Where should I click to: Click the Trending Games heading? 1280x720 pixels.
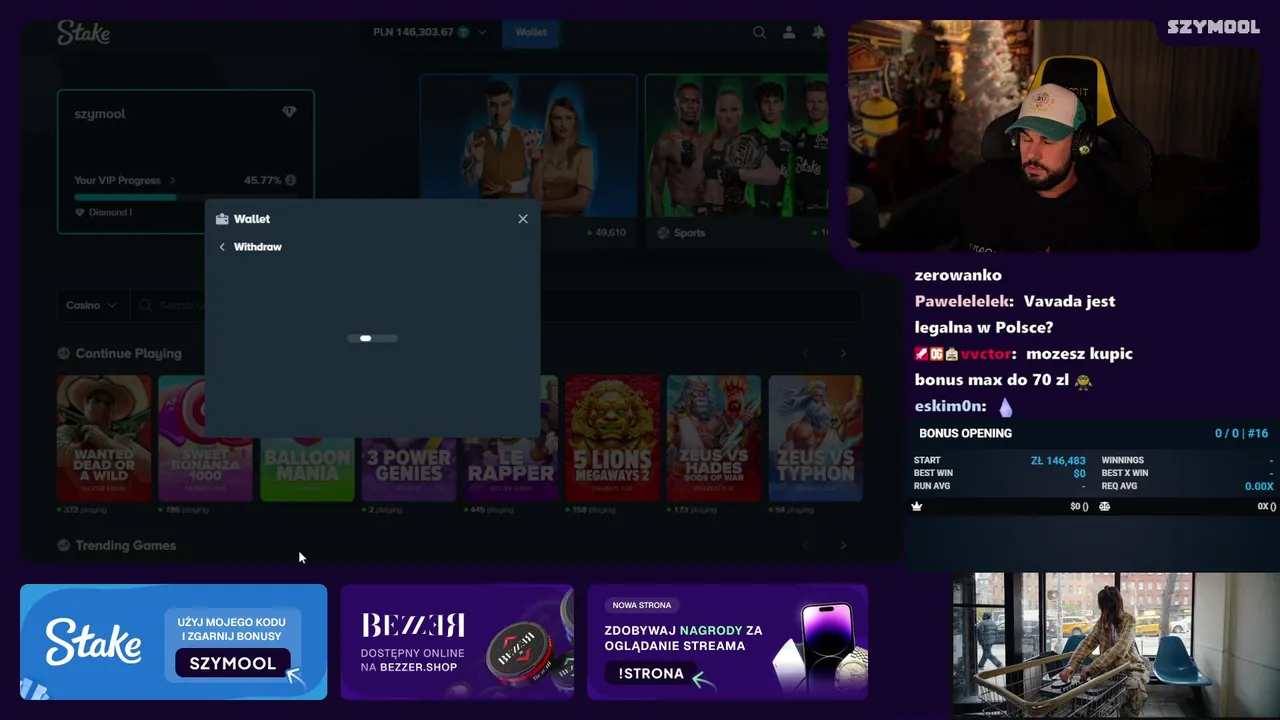click(125, 545)
